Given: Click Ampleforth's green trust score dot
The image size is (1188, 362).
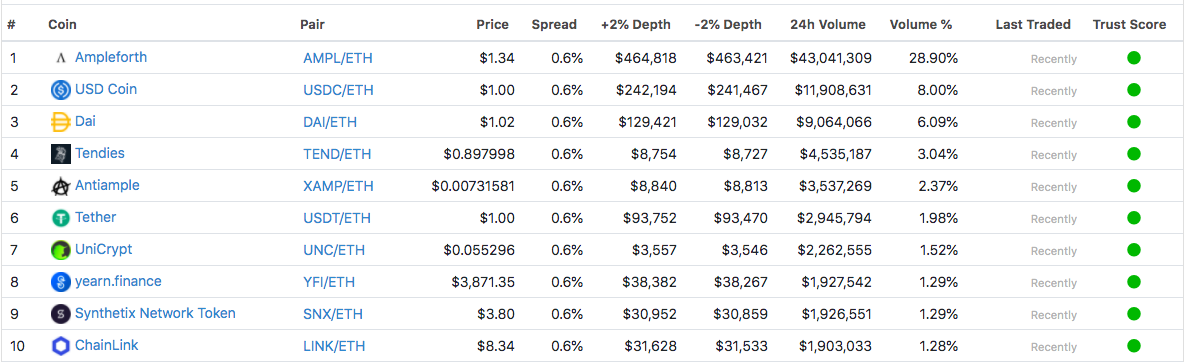Looking at the screenshot, I should coord(1133,58).
